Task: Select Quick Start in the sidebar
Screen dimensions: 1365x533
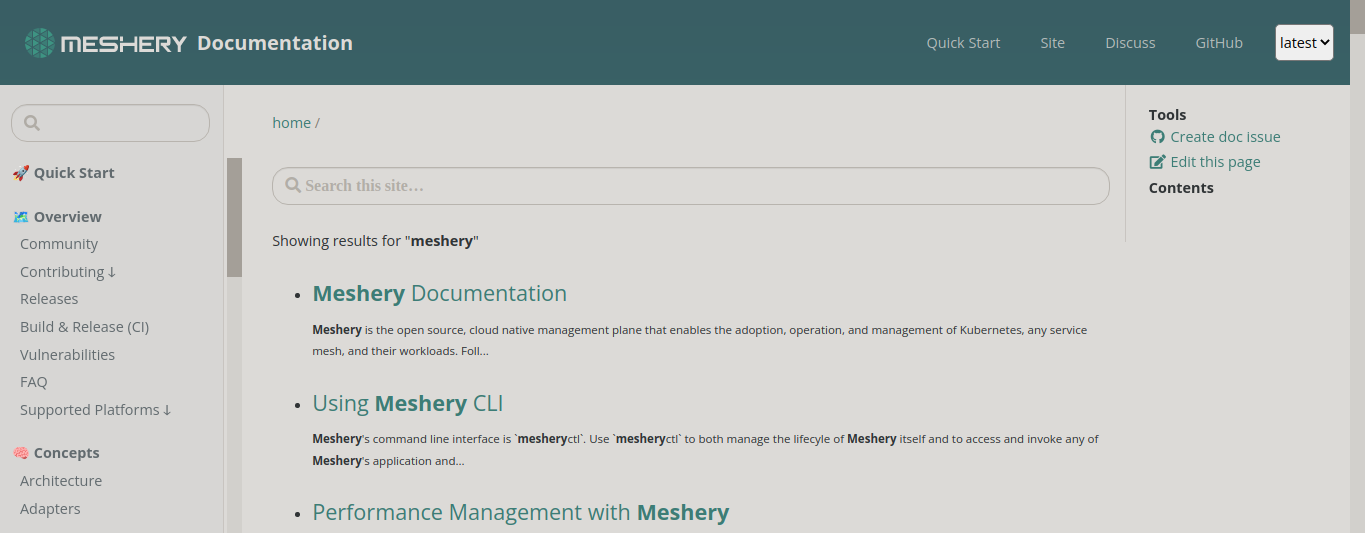Action: (x=74, y=173)
